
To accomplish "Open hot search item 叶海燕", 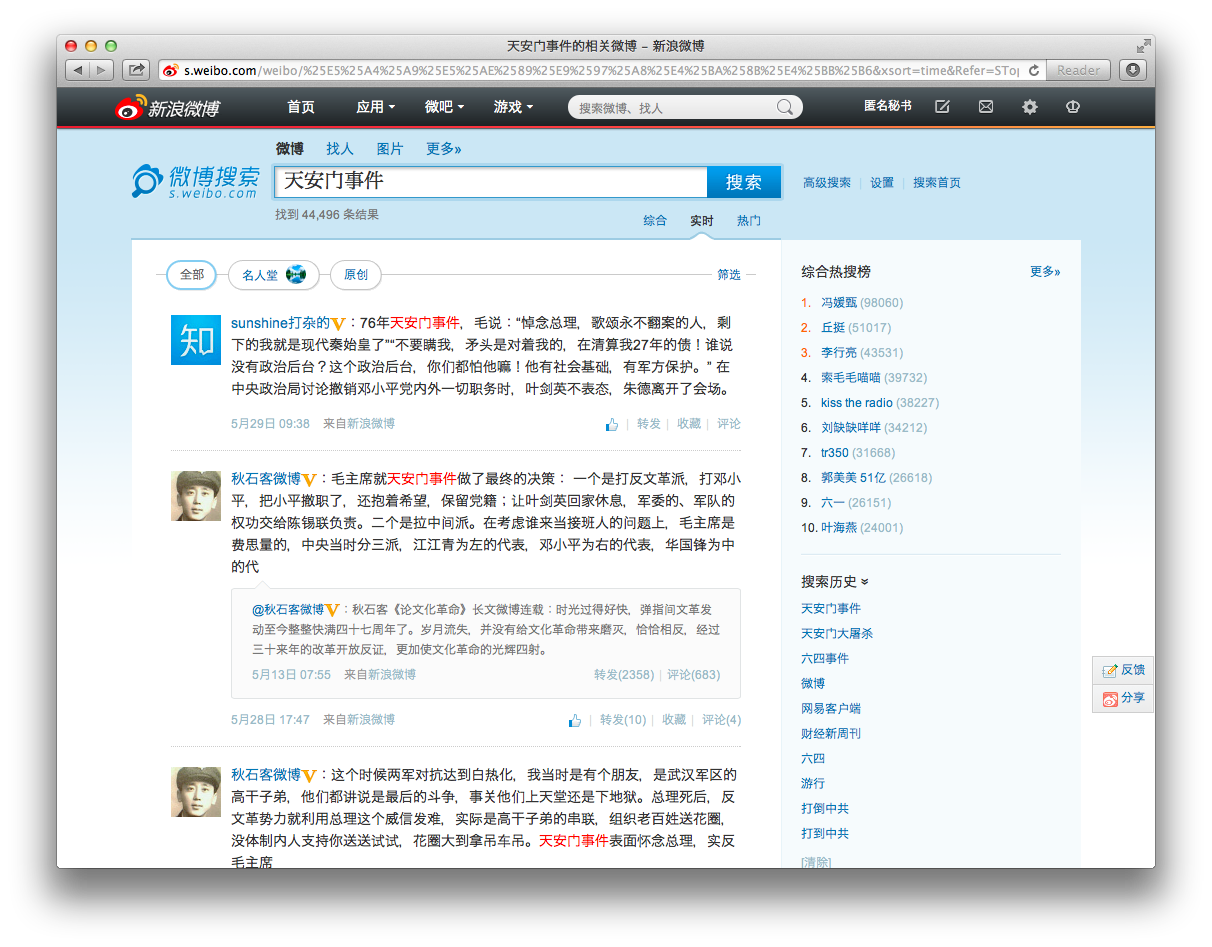I will [839, 528].
